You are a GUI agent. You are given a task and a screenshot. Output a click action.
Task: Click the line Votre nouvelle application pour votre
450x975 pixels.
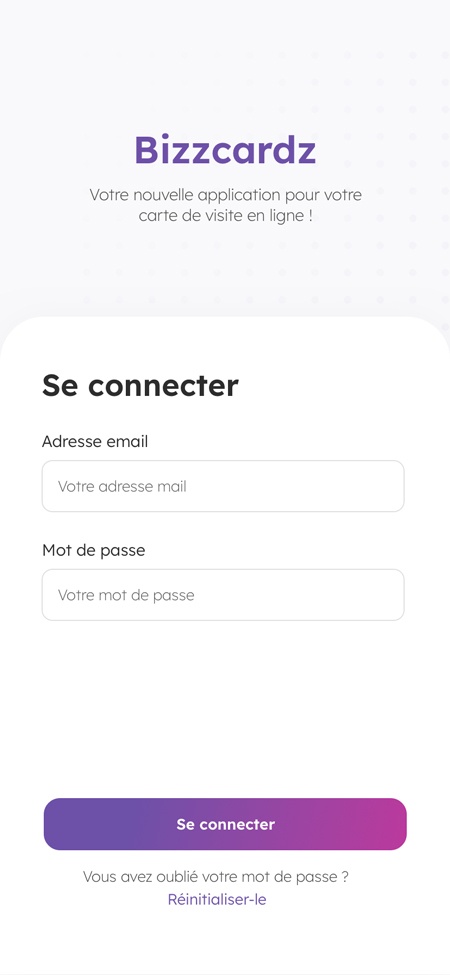[225, 195]
